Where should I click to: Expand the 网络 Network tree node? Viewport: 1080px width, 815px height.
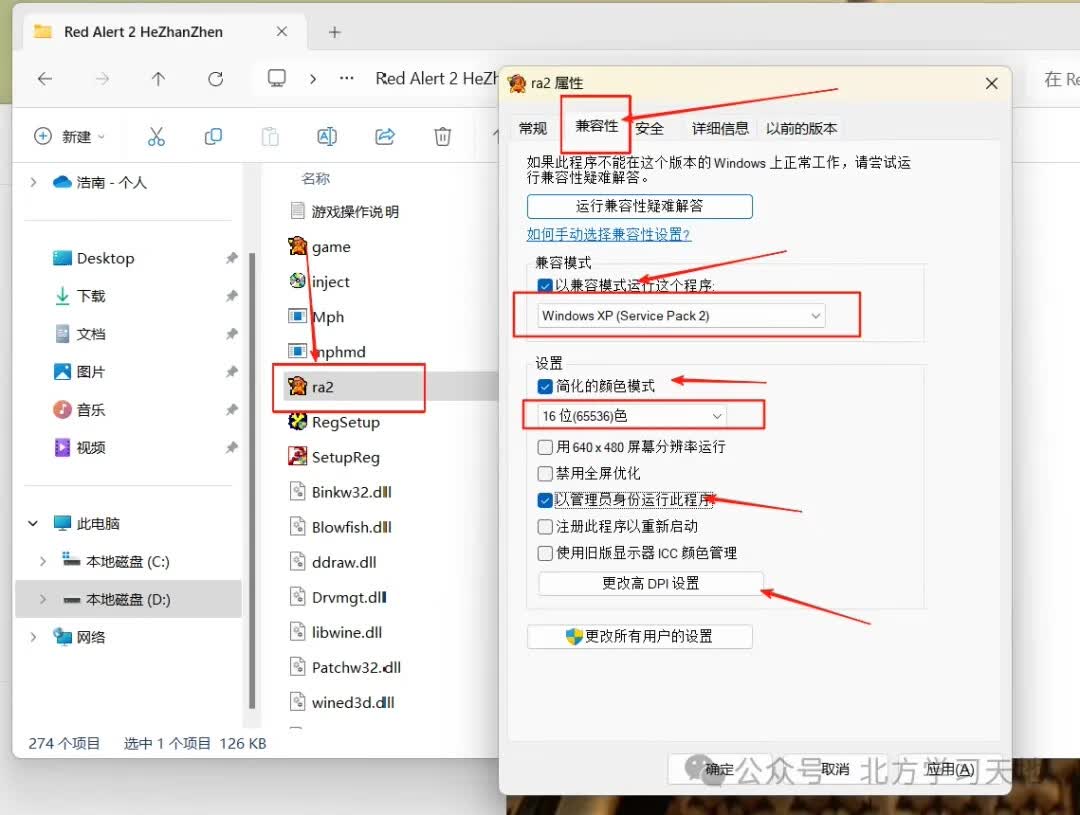(x=33, y=637)
